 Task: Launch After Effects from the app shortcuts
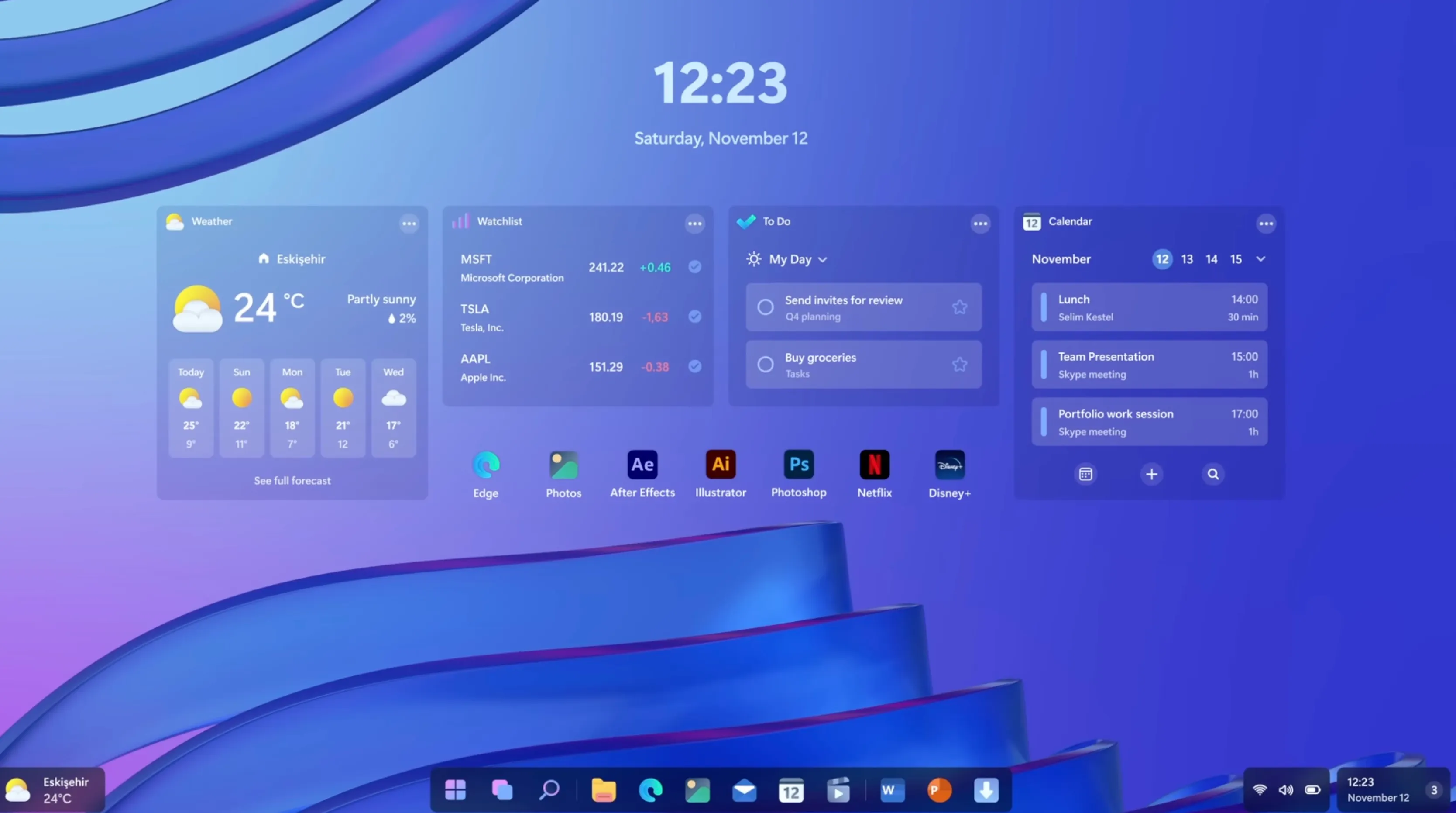pos(642,464)
